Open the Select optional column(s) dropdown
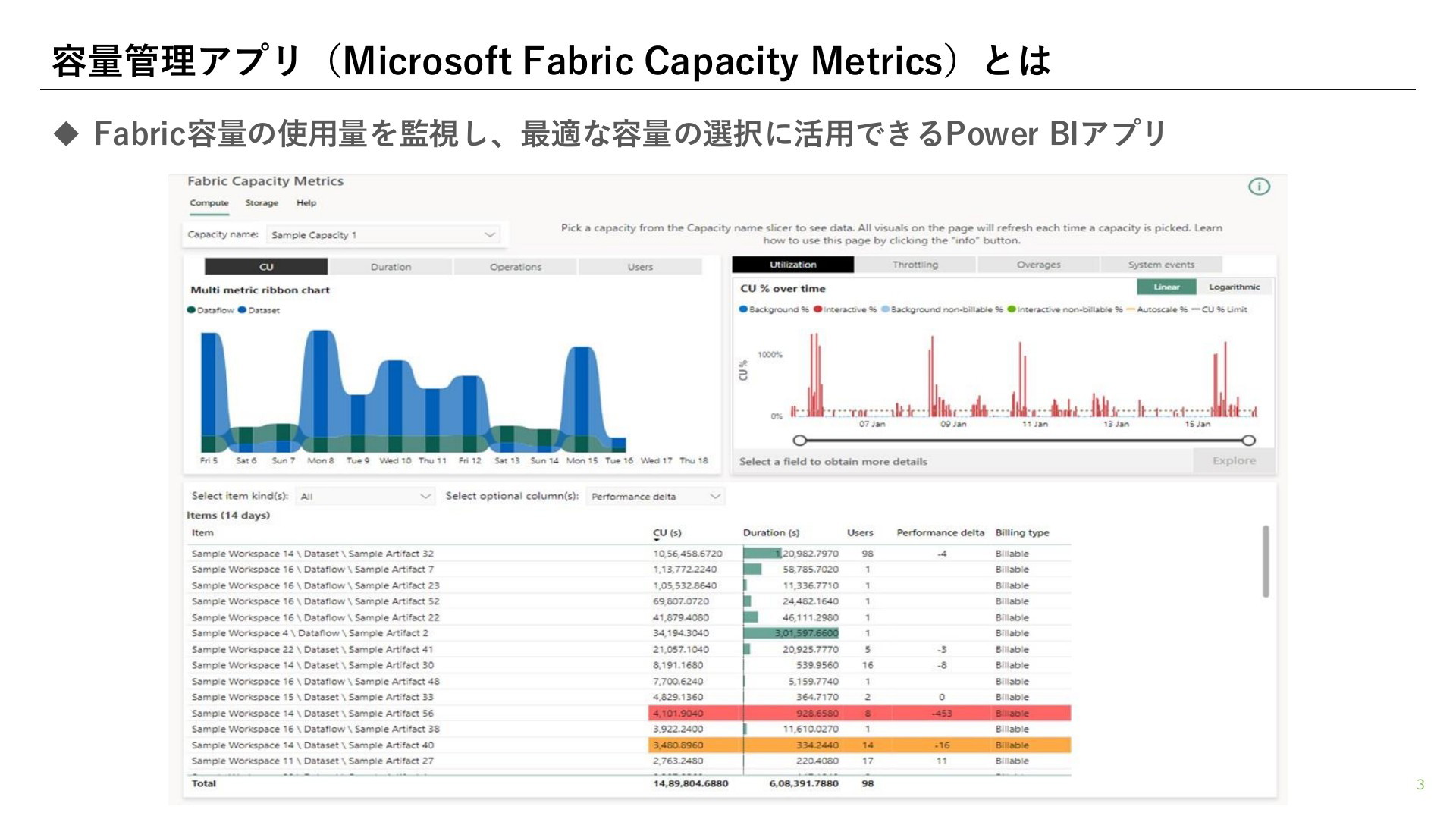The image size is (1456, 819). tap(656, 497)
